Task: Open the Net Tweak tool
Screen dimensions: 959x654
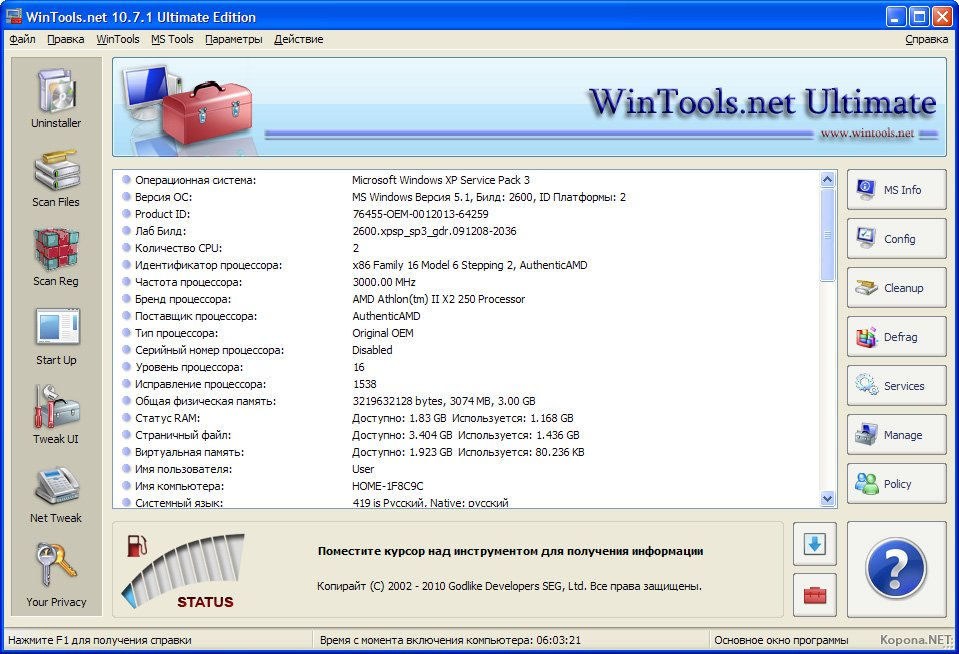Action: (56, 494)
